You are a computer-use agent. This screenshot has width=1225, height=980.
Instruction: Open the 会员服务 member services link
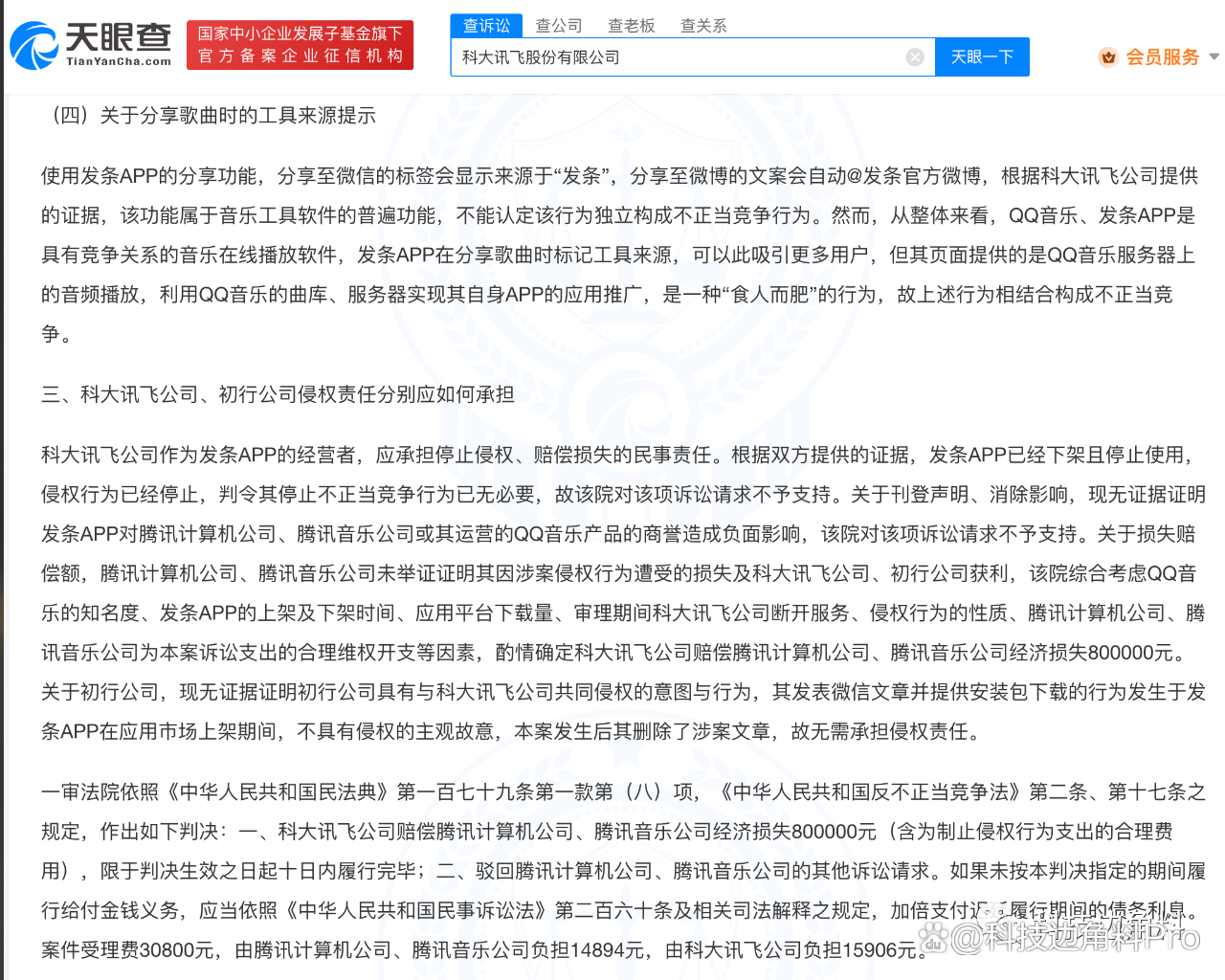point(1162,57)
